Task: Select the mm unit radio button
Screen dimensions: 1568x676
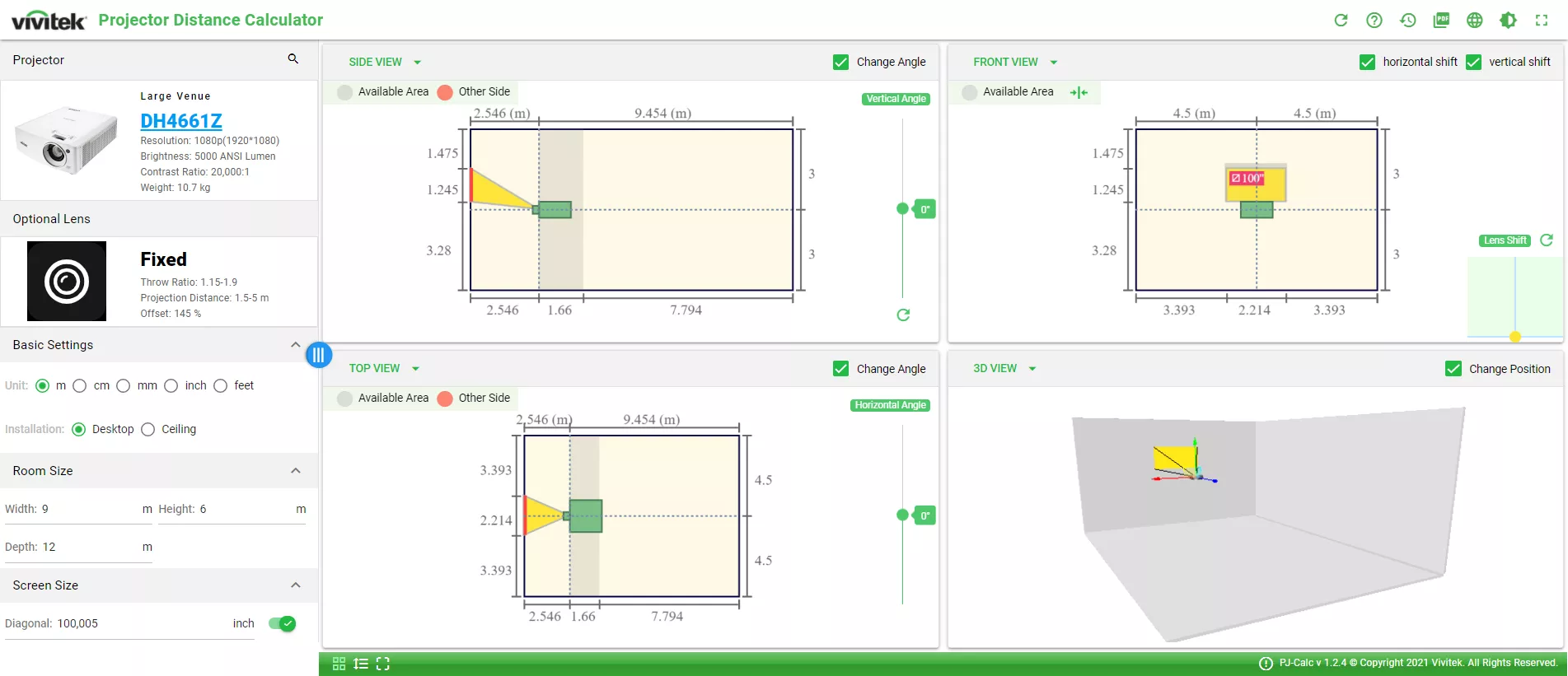Action: pyautogui.click(x=124, y=385)
